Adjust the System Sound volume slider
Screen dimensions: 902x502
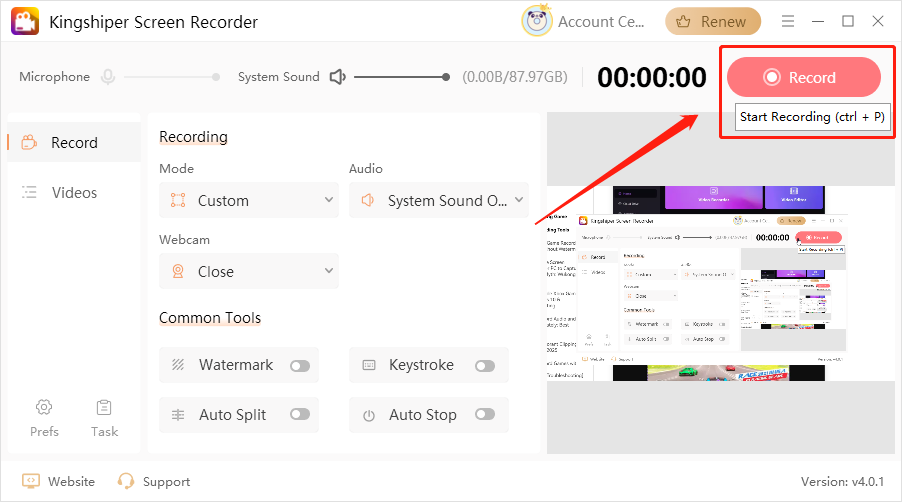click(x=402, y=76)
